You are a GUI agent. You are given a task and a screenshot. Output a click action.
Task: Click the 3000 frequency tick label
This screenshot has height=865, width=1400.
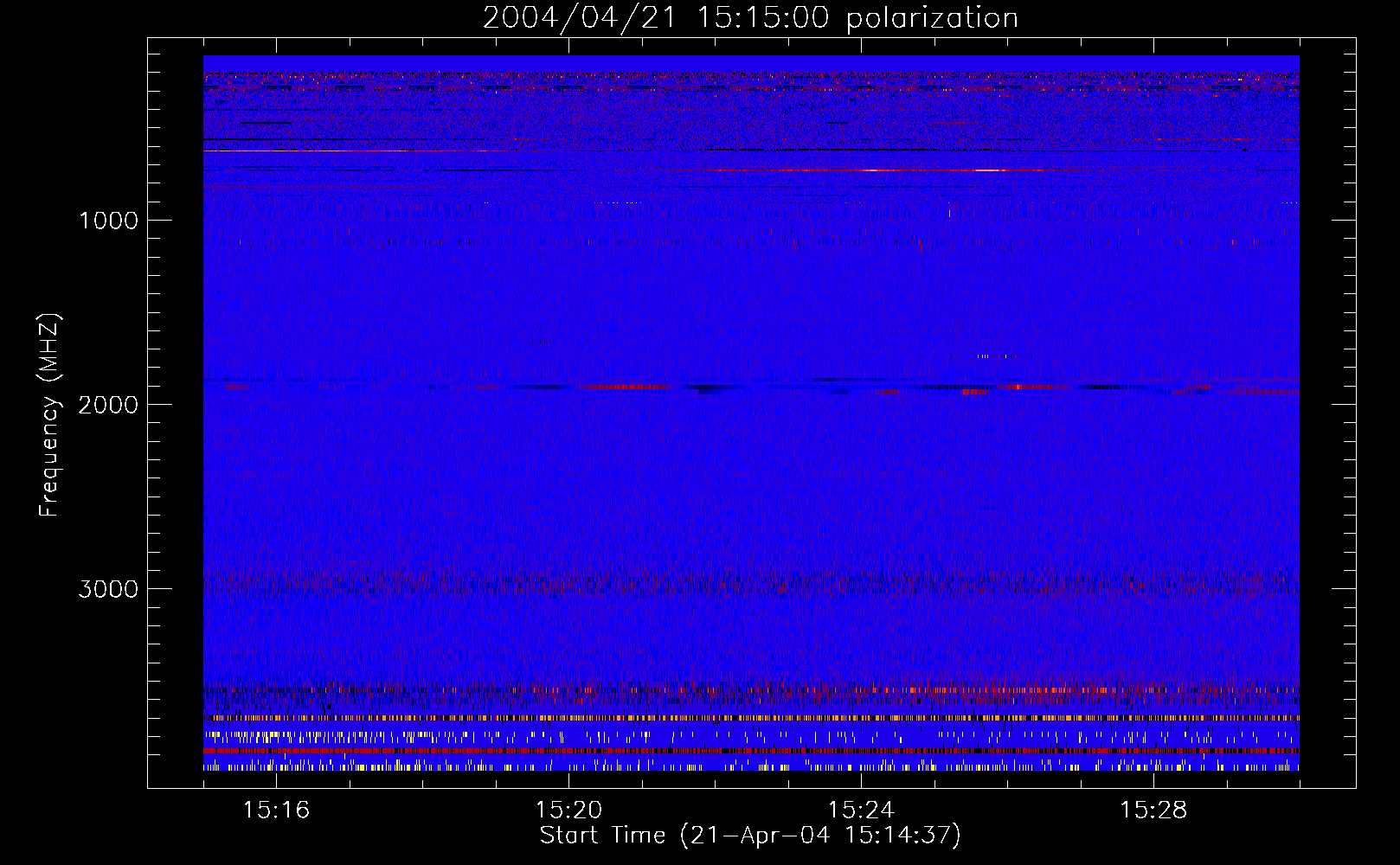click(x=108, y=589)
